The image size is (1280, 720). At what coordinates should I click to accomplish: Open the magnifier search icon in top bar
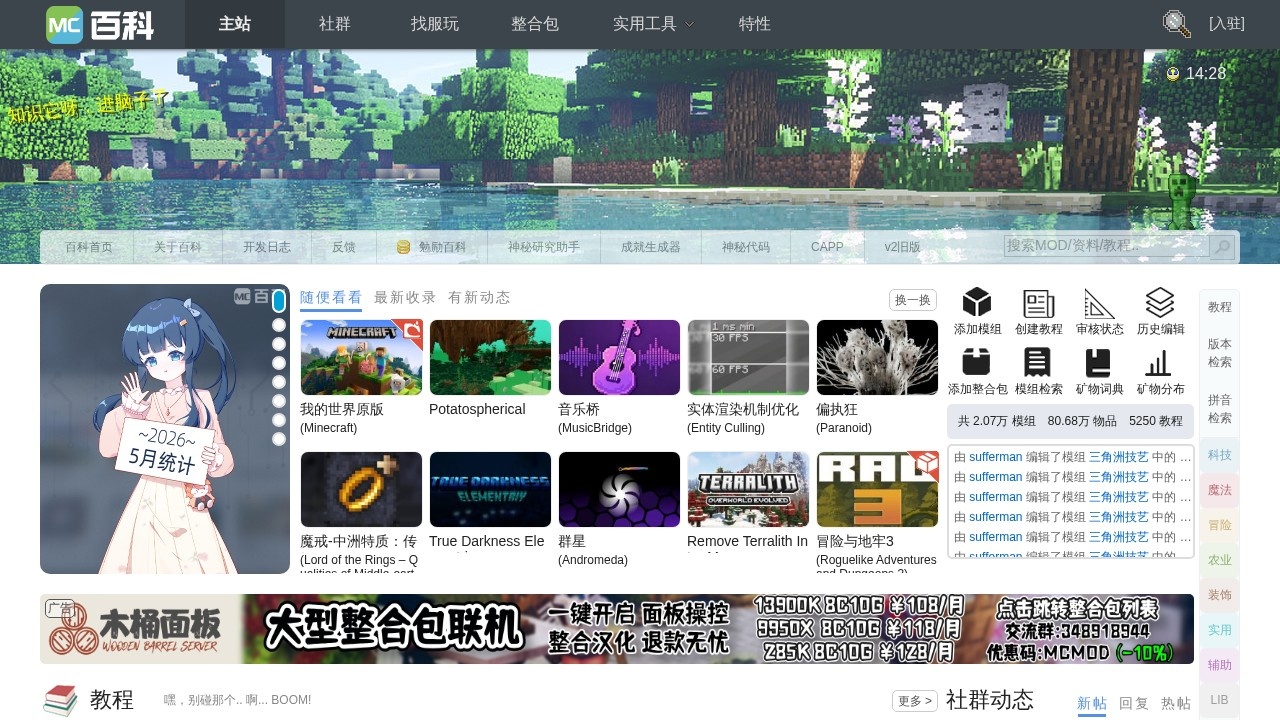click(1176, 24)
